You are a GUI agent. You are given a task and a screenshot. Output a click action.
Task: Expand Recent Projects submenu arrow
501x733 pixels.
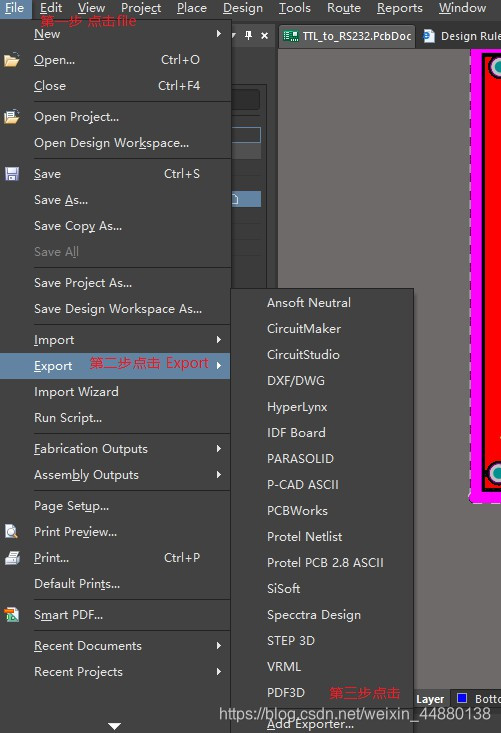(219, 672)
